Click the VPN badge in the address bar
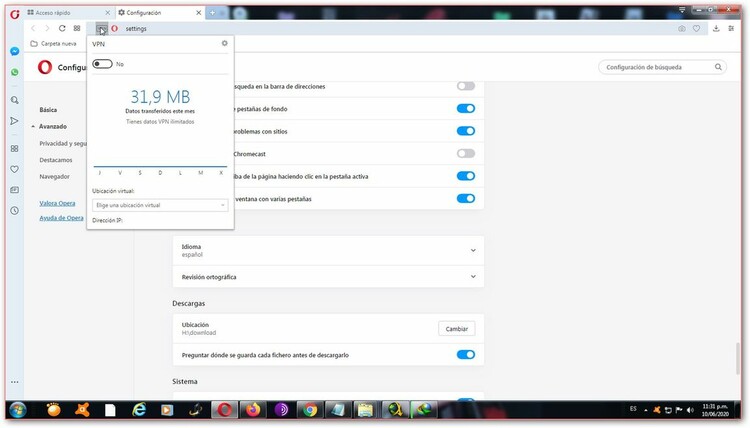The height and width of the screenshot is (428, 750). pyautogui.click(x=101, y=29)
